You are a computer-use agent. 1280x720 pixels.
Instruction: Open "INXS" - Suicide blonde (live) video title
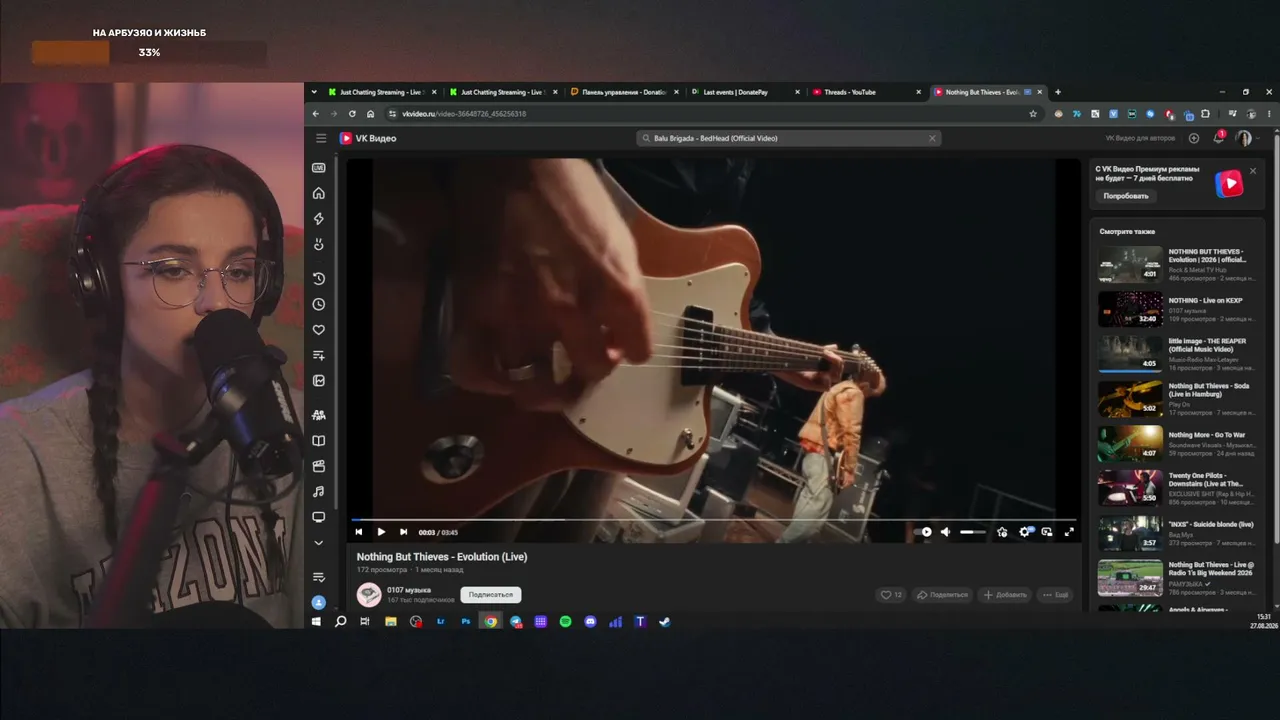point(1211,524)
